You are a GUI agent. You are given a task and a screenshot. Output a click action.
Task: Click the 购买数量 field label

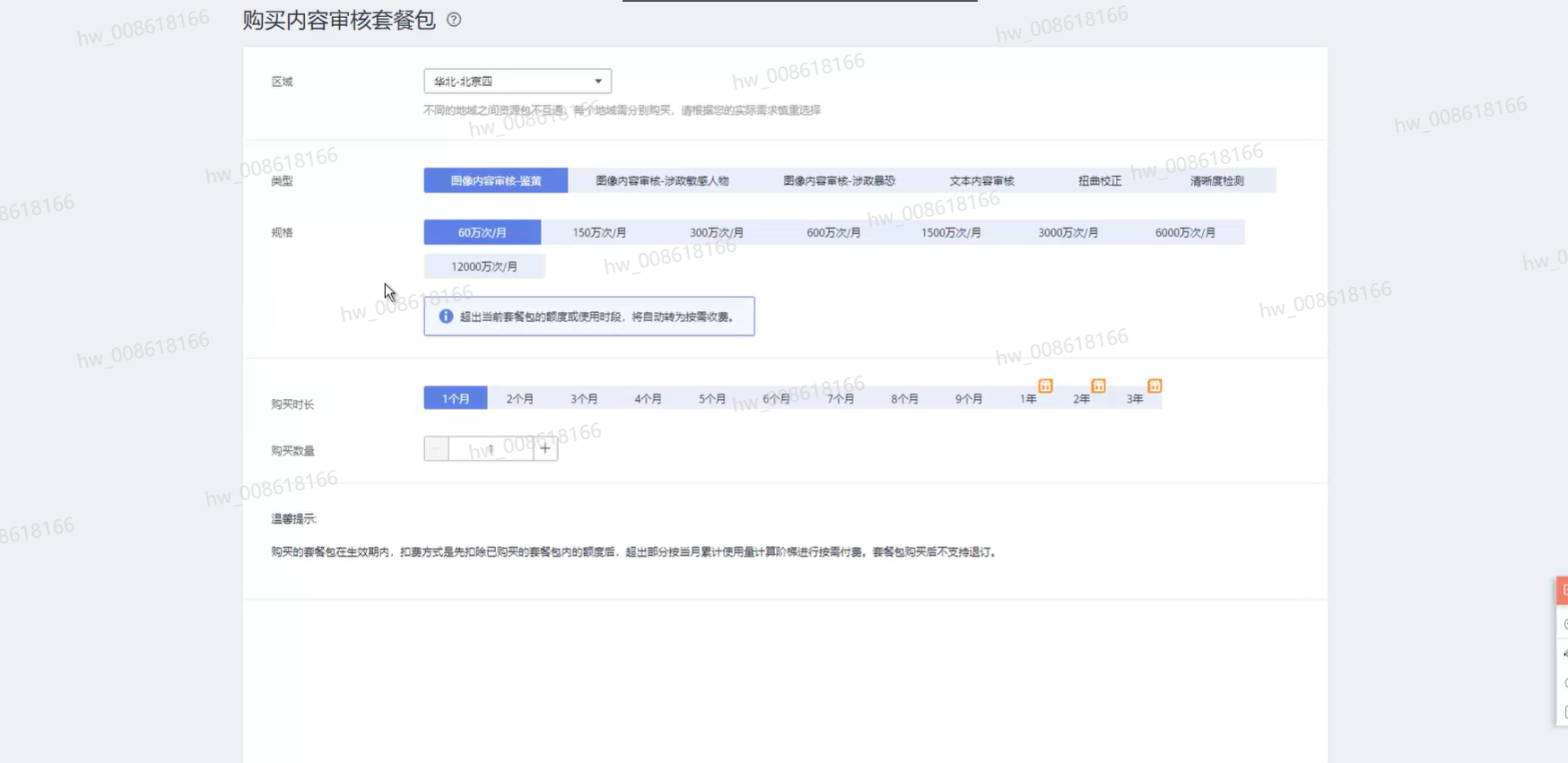tap(292, 451)
